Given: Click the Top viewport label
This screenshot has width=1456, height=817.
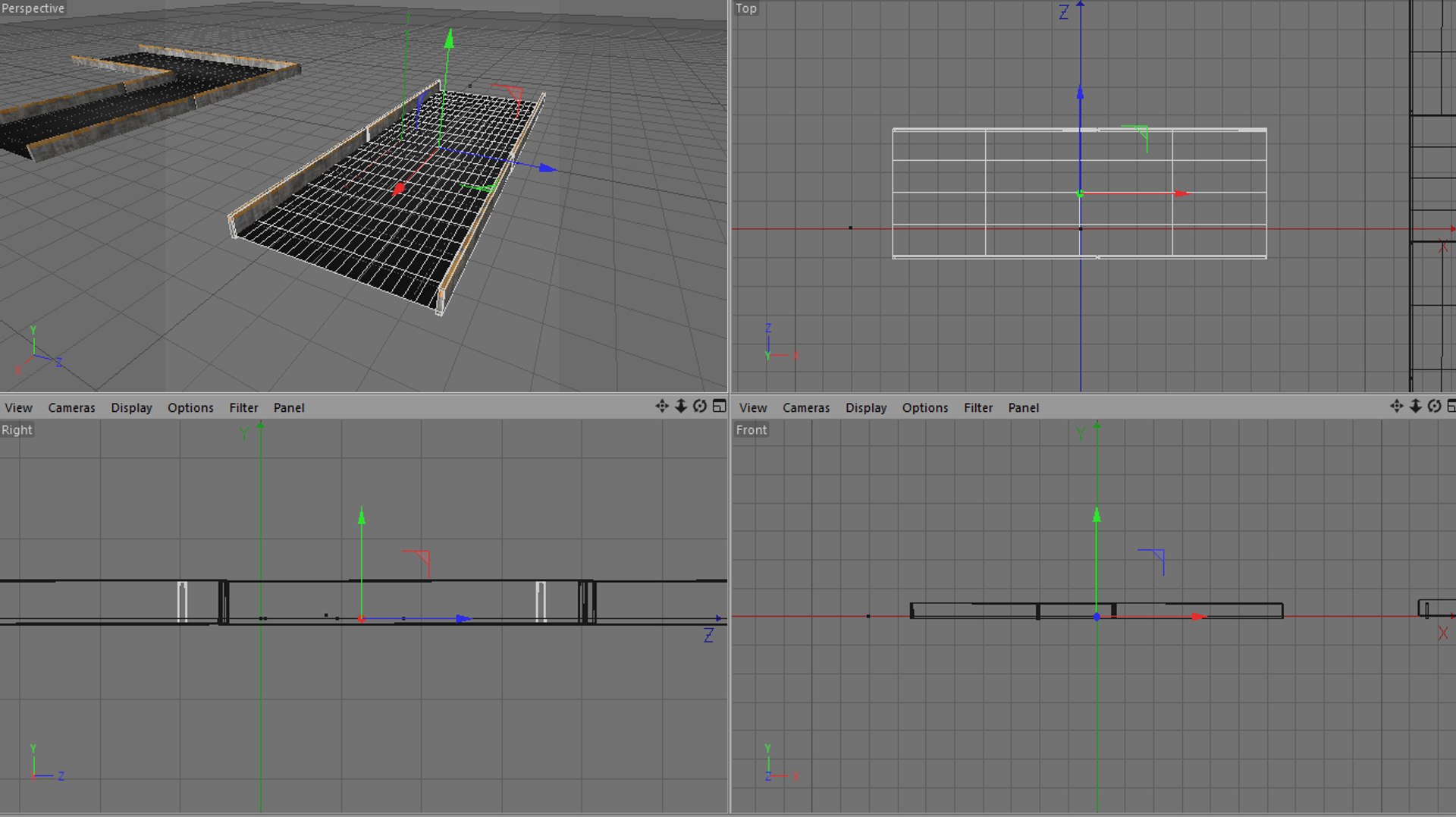Looking at the screenshot, I should [x=746, y=8].
